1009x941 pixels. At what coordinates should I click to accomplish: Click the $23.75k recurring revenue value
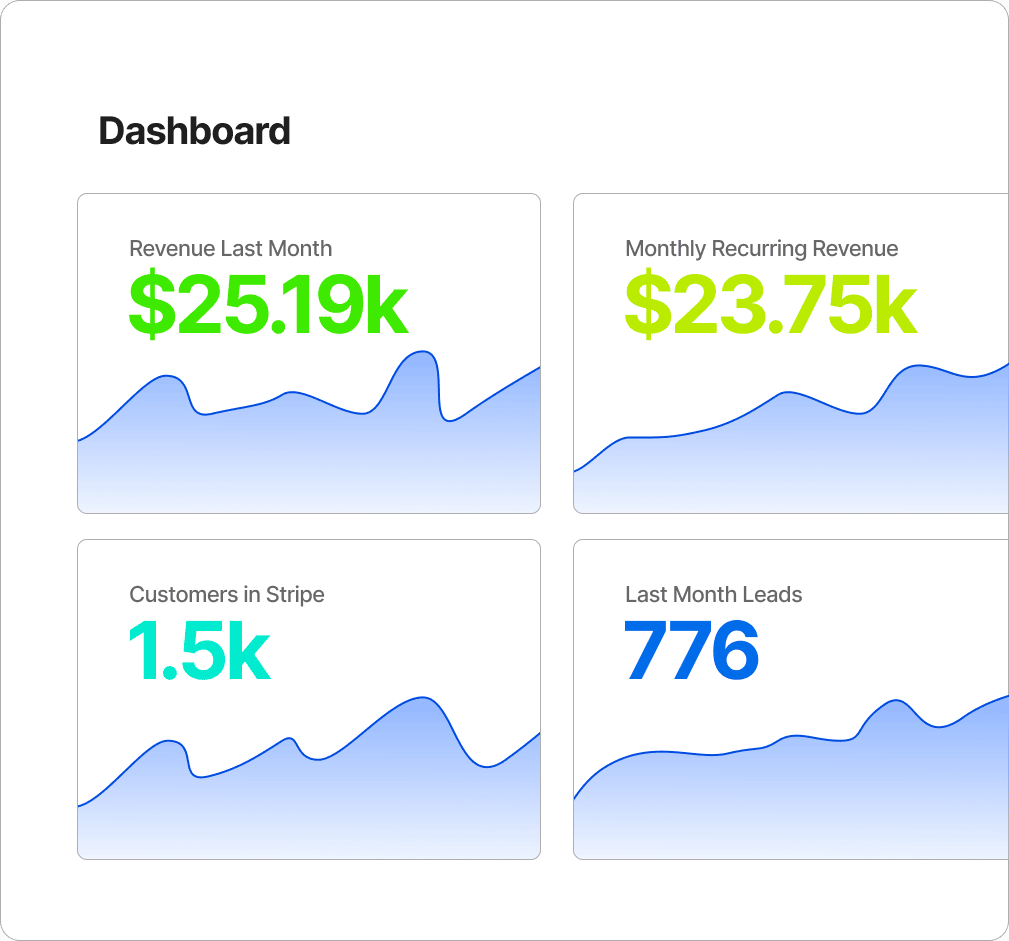770,303
